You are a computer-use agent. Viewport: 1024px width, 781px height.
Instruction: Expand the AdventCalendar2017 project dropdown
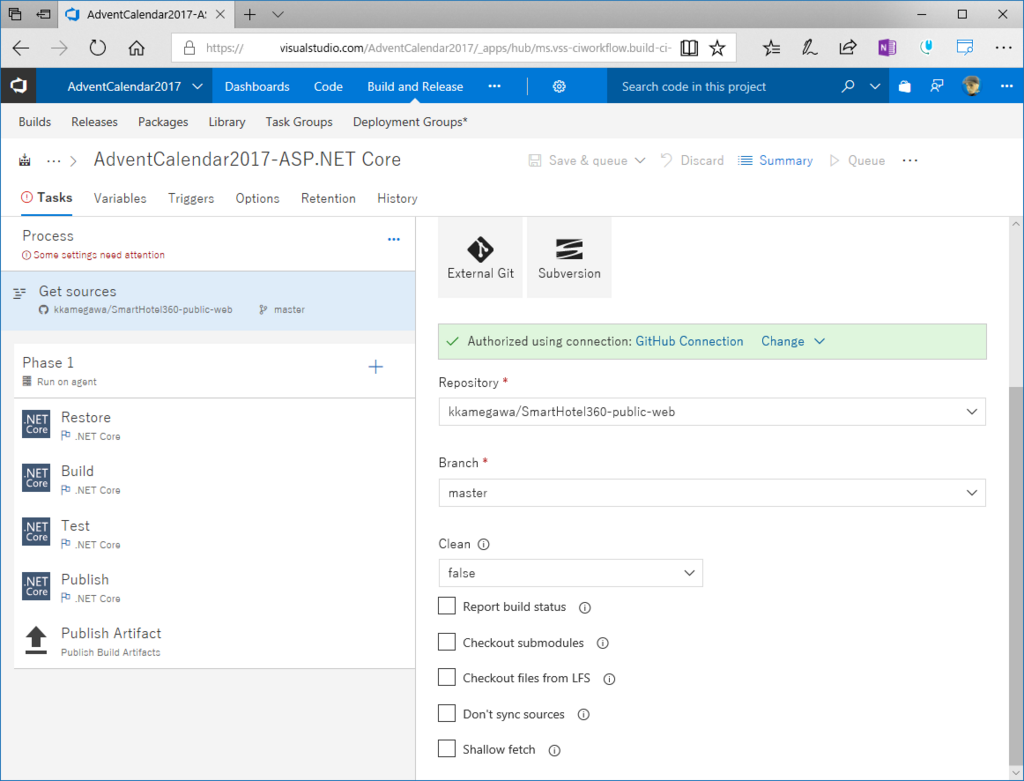197,86
